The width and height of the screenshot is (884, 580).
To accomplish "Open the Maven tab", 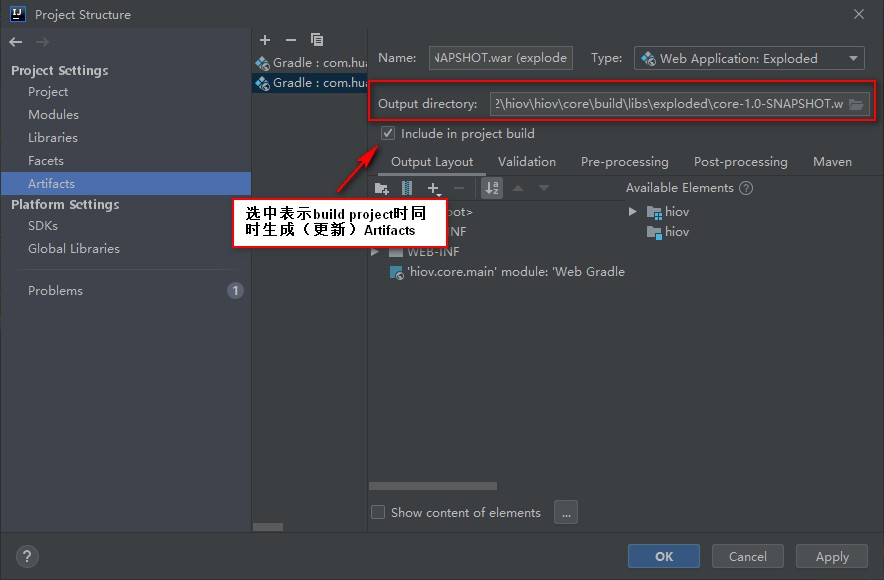I will (x=831, y=161).
